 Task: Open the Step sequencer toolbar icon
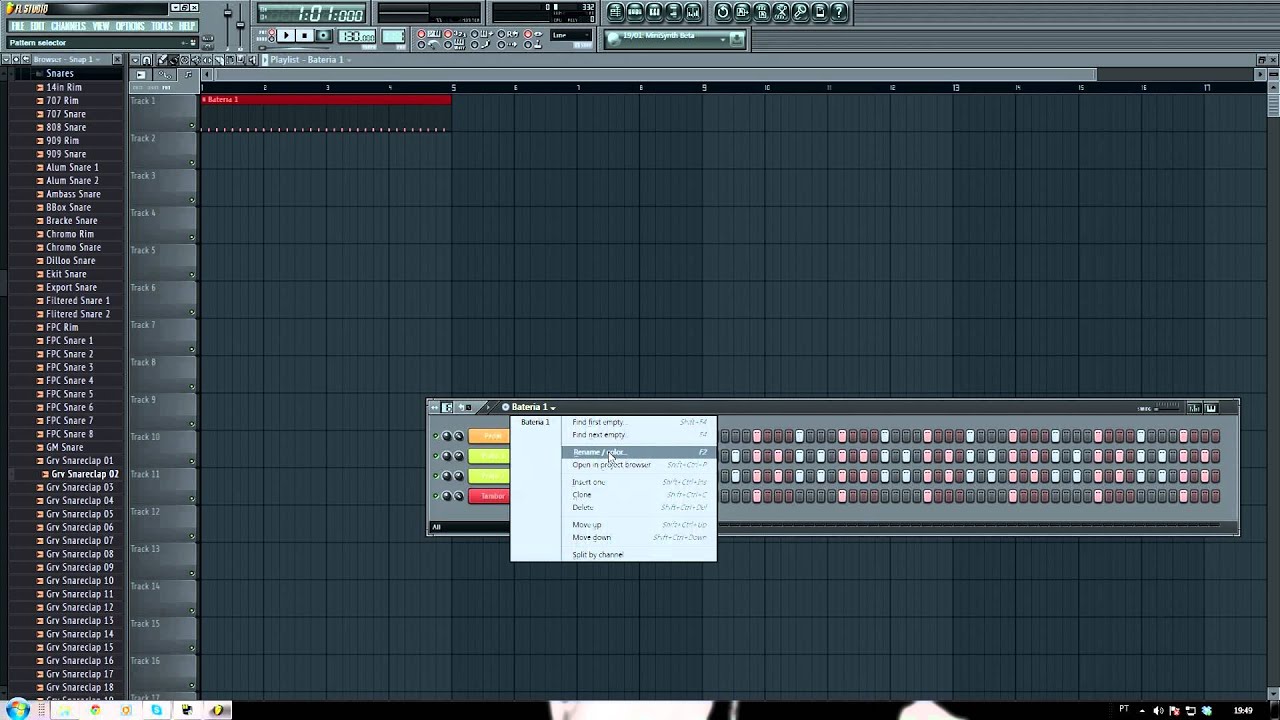(635, 12)
